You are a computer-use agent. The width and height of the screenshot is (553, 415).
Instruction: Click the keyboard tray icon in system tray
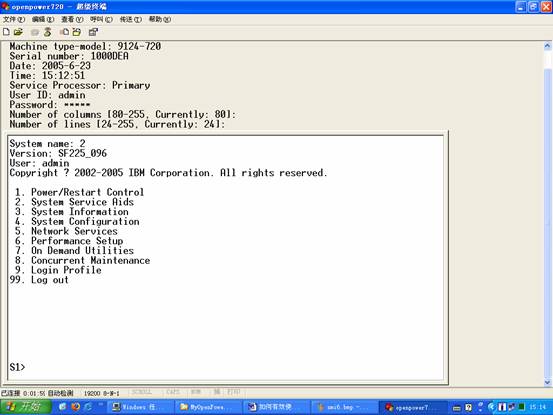(x=457, y=408)
